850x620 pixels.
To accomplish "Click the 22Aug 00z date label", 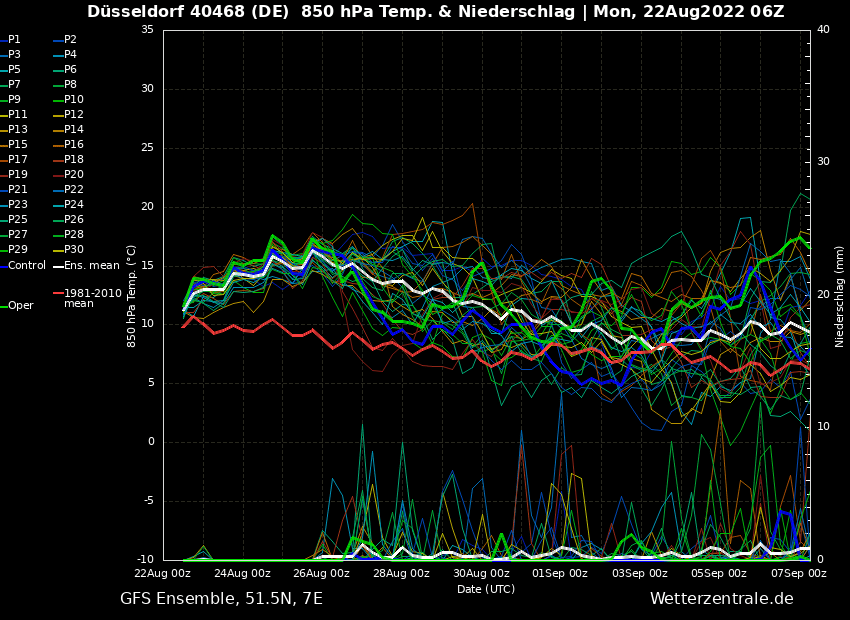I will [163, 574].
